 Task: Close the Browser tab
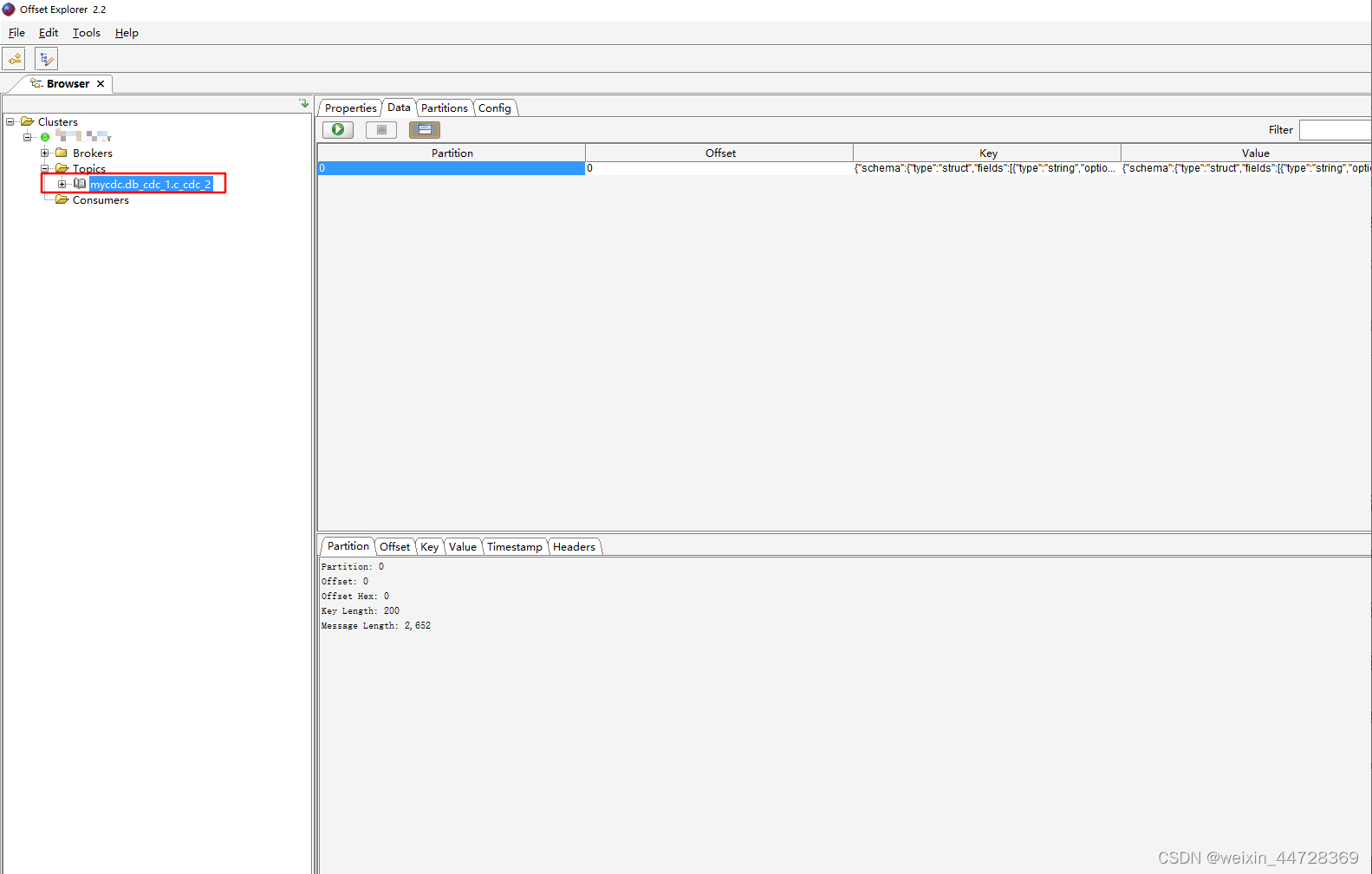pyautogui.click(x=101, y=84)
